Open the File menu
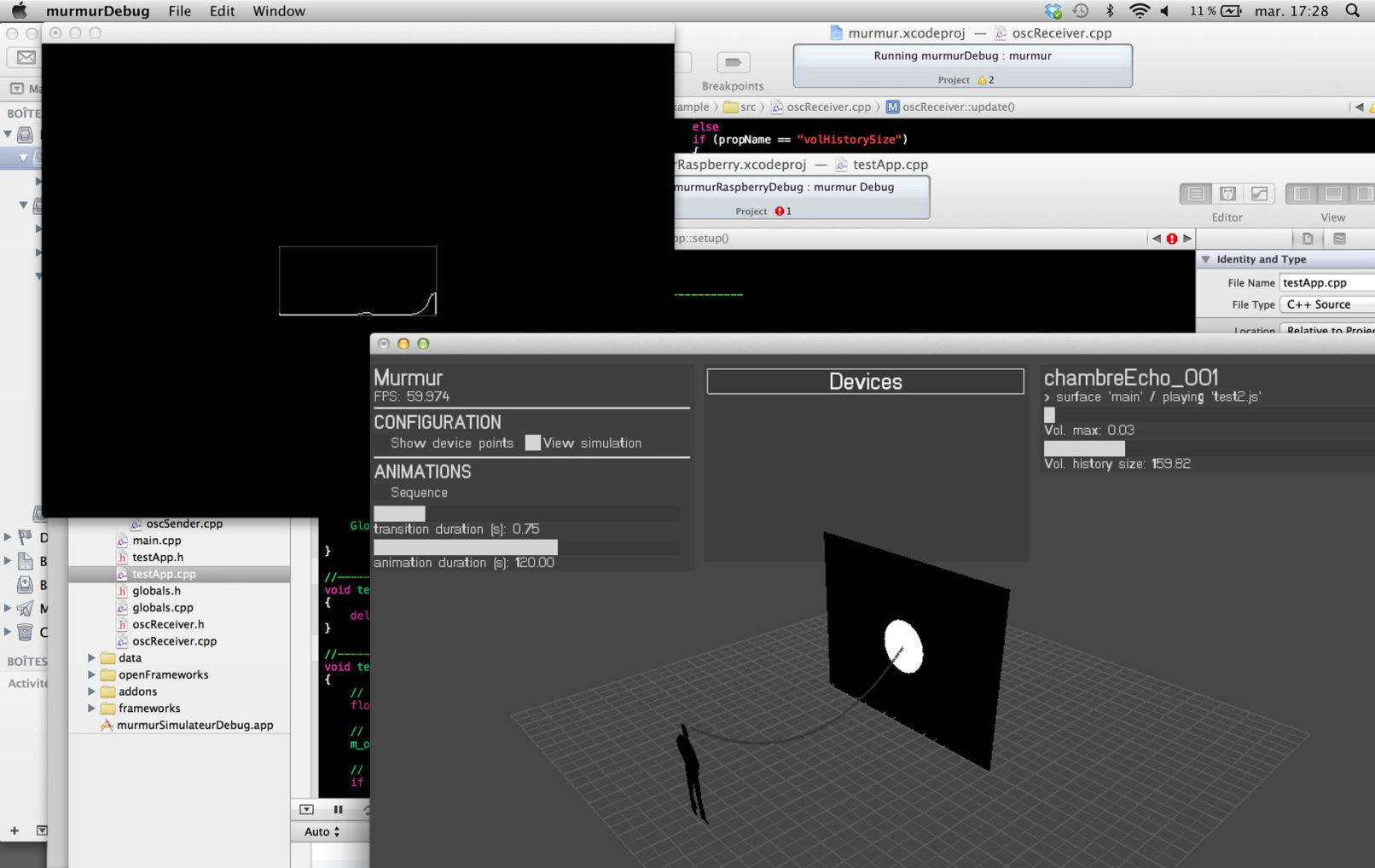Viewport: 1375px width, 868px height. coord(179,11)
